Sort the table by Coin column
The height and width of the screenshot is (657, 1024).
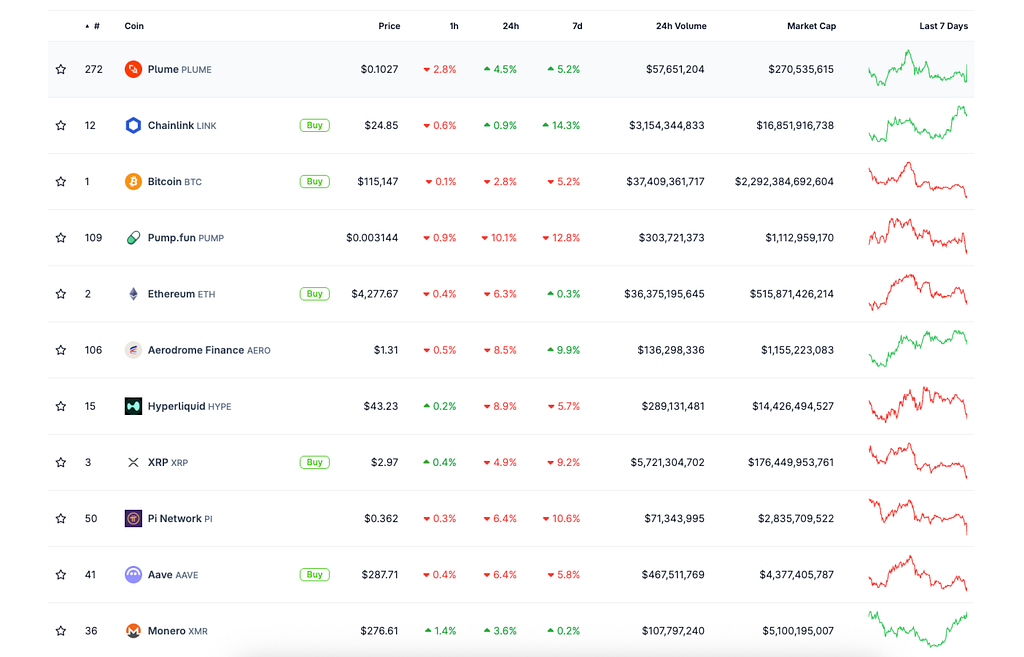[x=134, y=26]
